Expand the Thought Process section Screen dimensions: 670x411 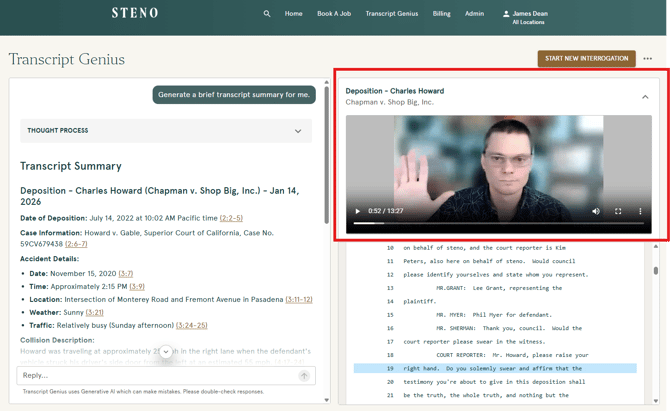pyautogui.click(x=297, y=131)
